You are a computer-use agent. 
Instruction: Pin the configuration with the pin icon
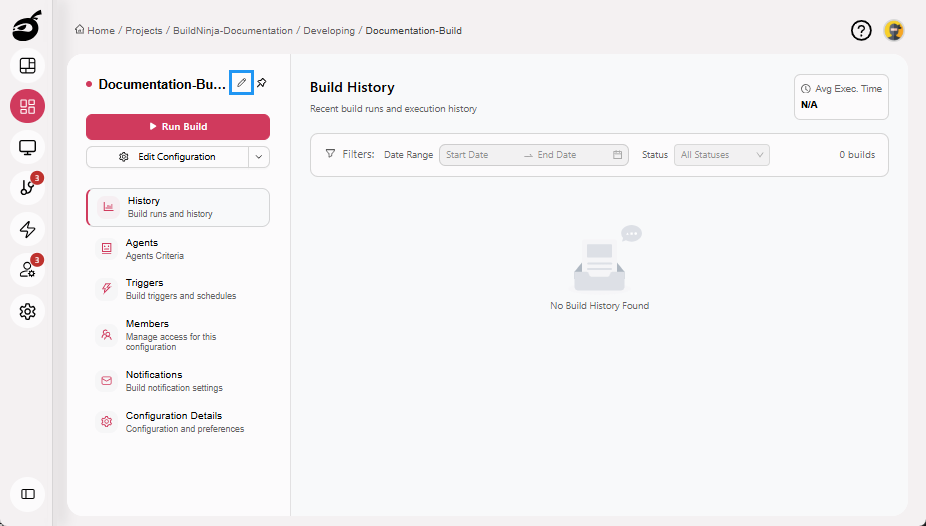click(262, 83)
